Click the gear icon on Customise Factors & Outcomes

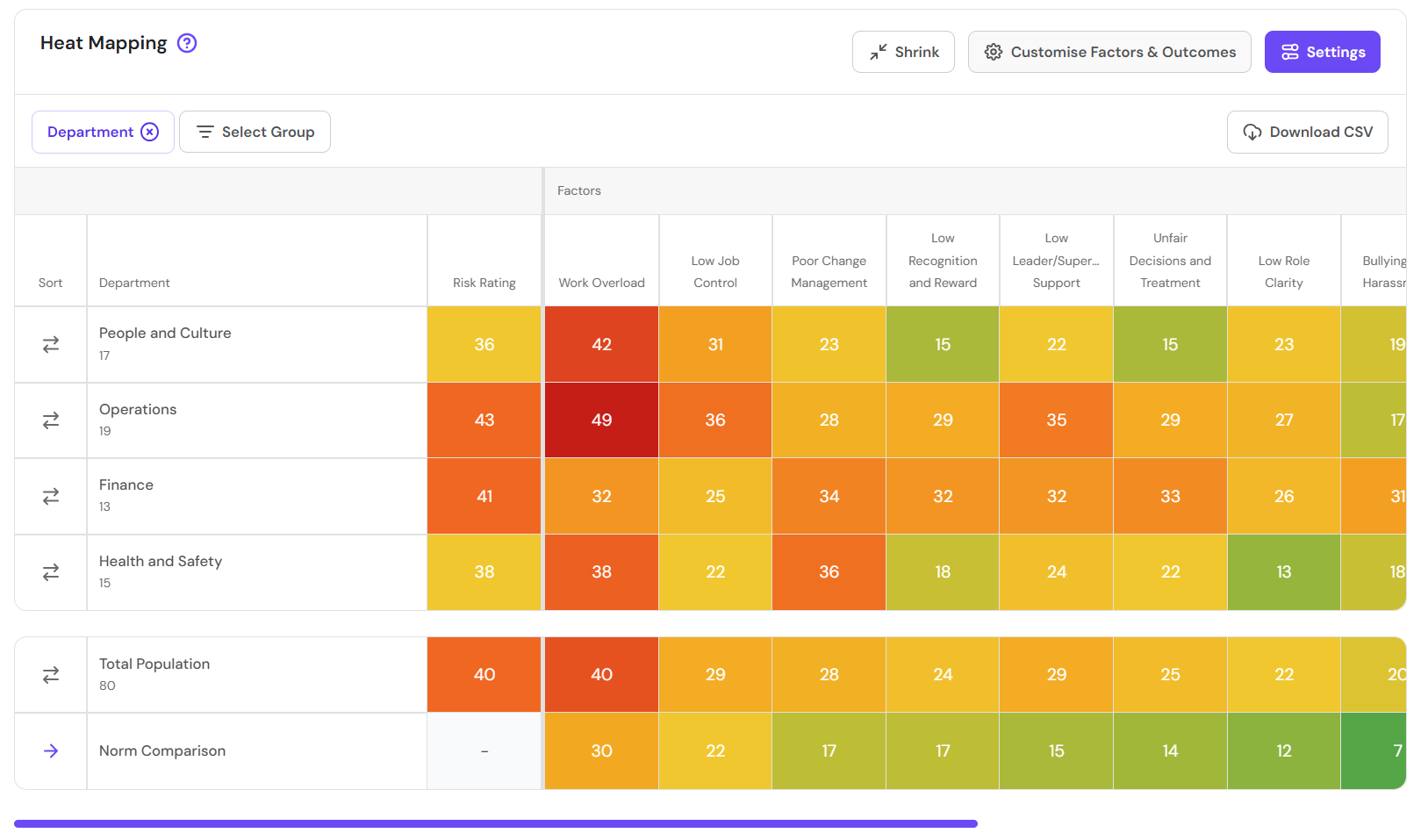(994, 52)
